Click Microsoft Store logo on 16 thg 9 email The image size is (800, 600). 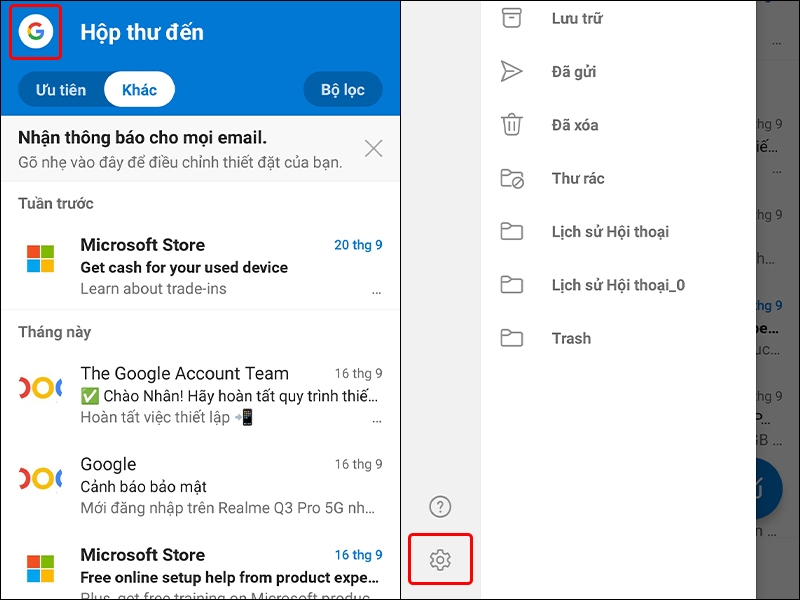40,568
